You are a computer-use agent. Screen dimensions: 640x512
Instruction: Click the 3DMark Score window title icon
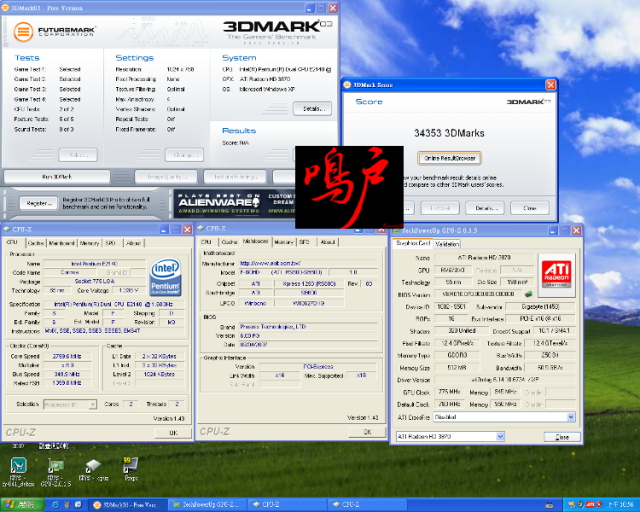(x=347, y=85)
